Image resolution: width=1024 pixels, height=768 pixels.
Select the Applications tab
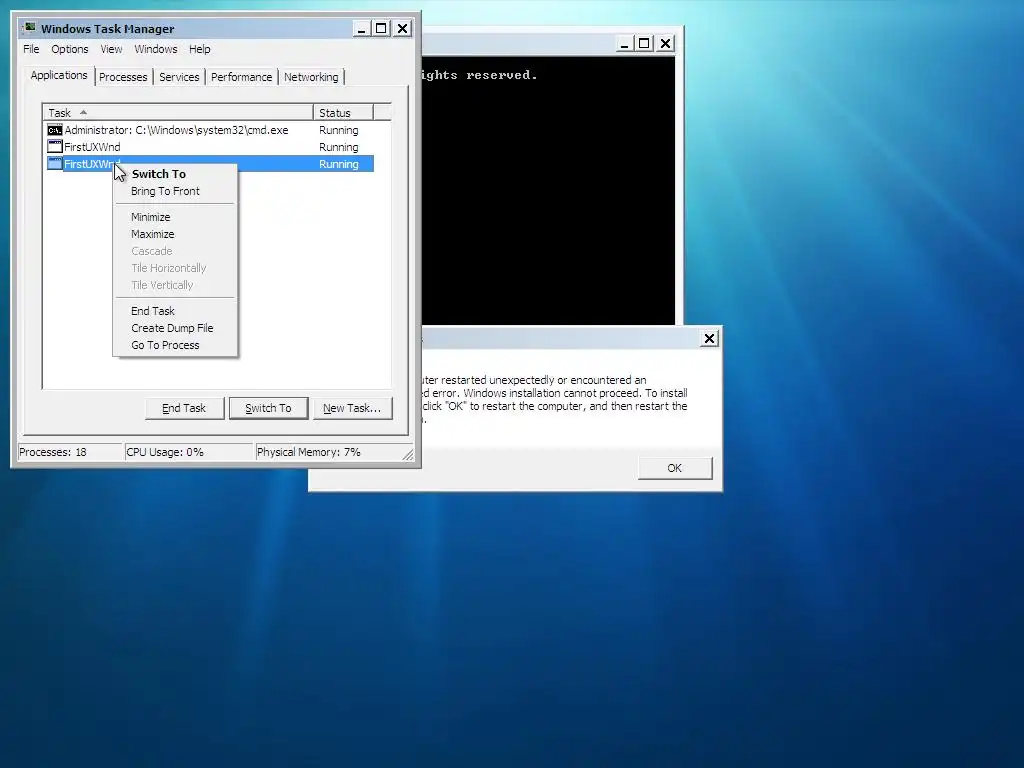[x=59, y=75]
